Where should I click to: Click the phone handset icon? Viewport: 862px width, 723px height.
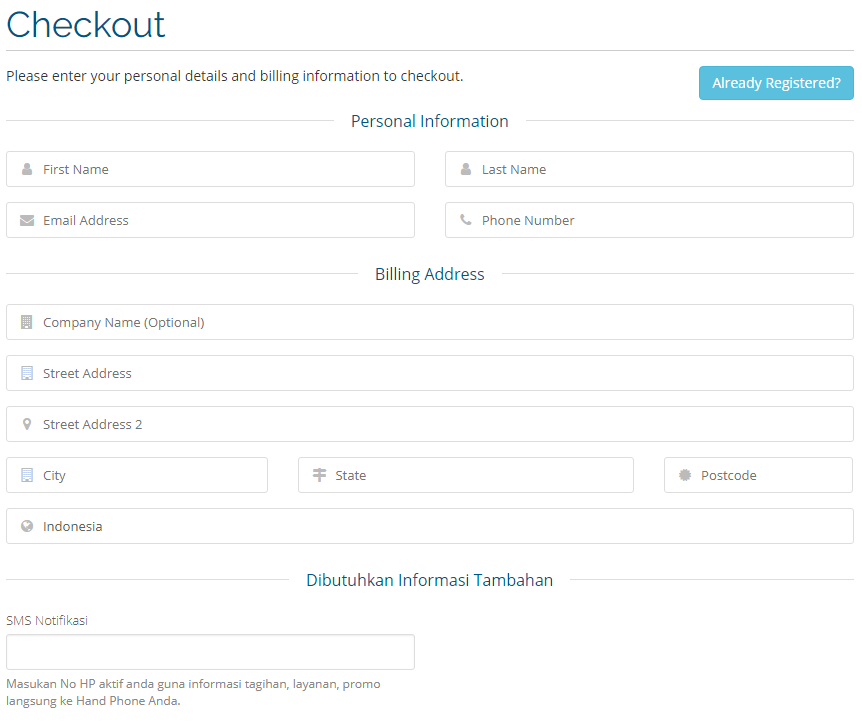[x=466, y=220]
